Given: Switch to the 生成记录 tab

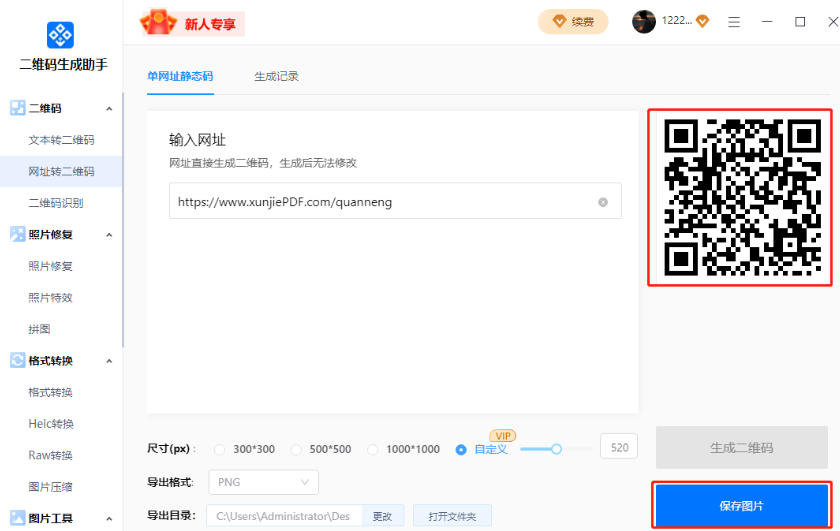Looking at the screenshot, I should pyautogui.click(x=276, y=76).
